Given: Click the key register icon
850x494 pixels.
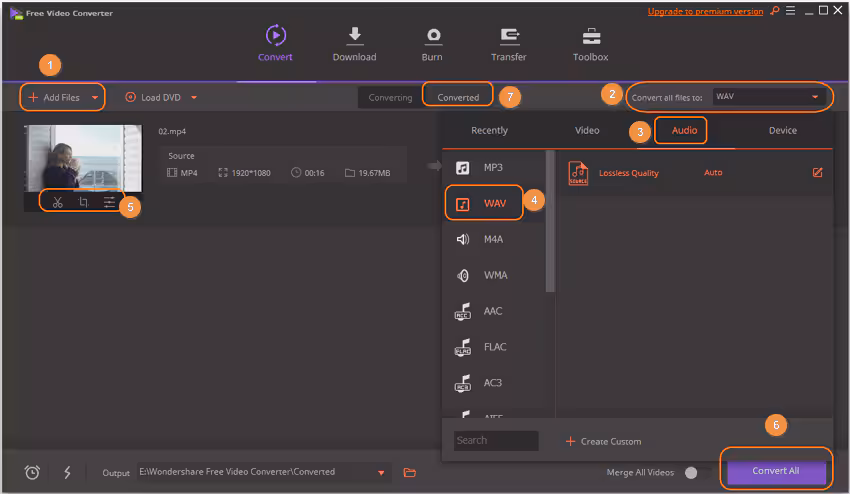Looking at the screenshot, I should tap(775, 10).
